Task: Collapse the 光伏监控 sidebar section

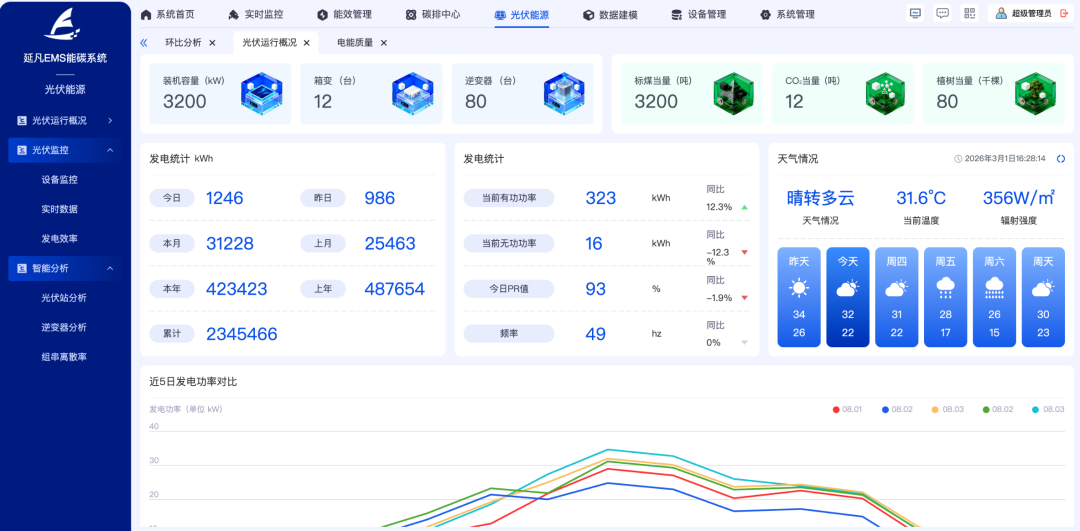Action: click(x=65, y=150)
